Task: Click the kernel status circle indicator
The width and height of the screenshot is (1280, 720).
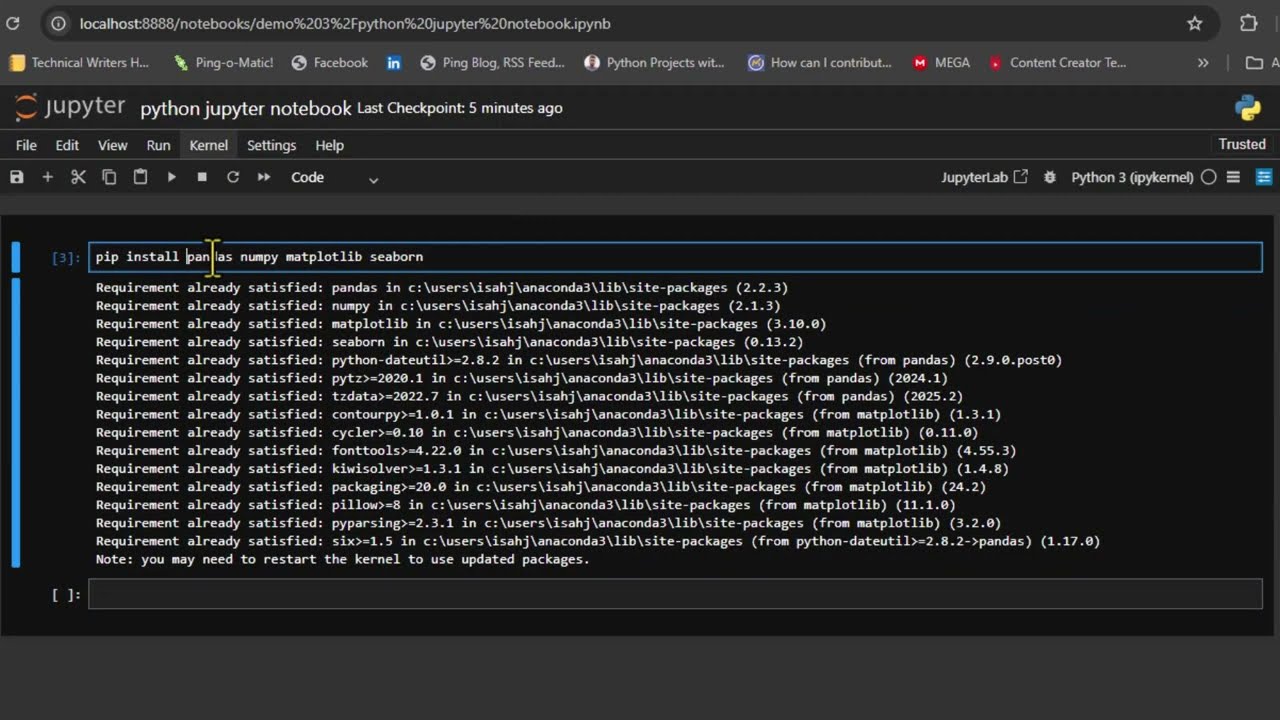Action: (1209, 177)
